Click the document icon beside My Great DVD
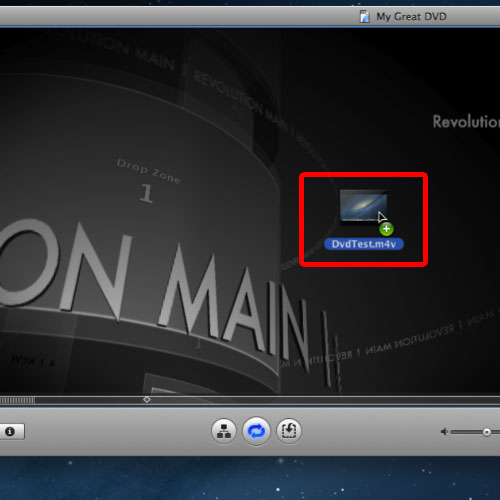Image resolution: width=500 pixels, height=500 pixels. 365,16
